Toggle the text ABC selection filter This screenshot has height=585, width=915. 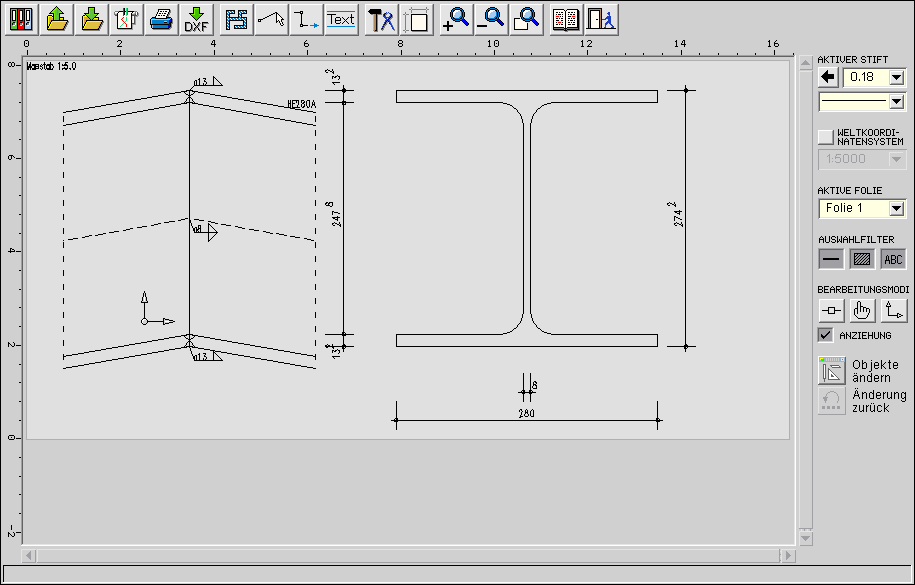[893, 259]
